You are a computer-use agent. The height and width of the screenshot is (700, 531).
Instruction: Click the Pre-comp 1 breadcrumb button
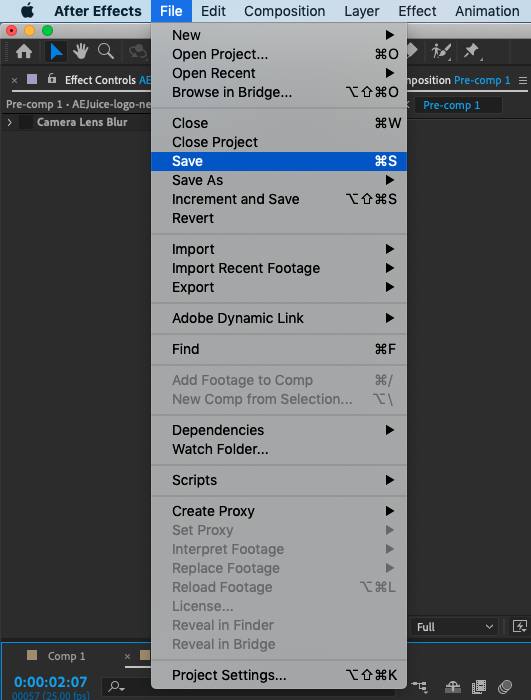point(458,105)
